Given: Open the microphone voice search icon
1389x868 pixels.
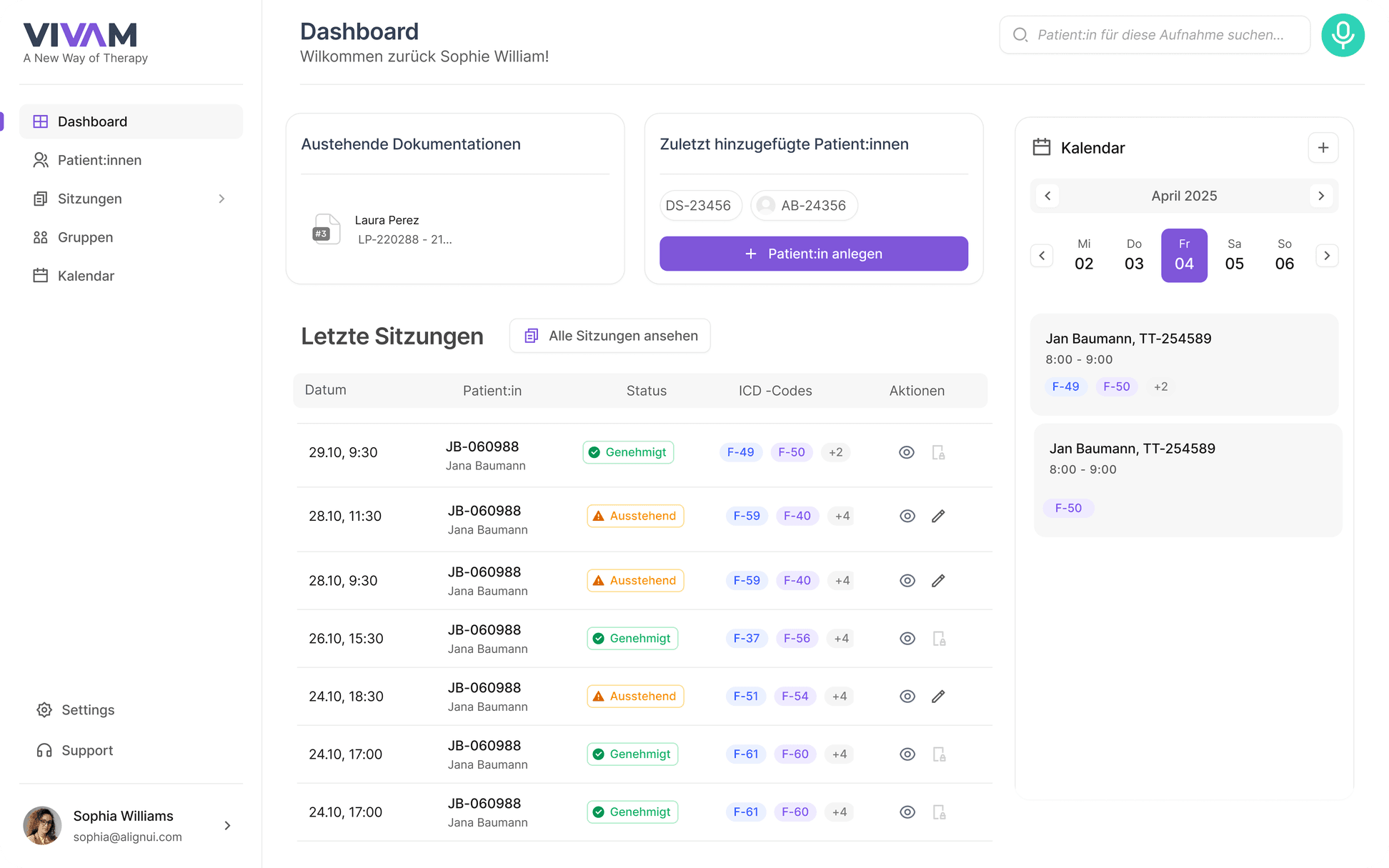Looking at the screenshot, I should [x=1343, y=35].
